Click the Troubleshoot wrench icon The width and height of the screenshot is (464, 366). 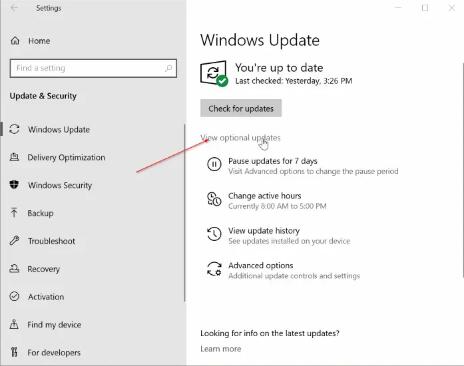[14, 240]
